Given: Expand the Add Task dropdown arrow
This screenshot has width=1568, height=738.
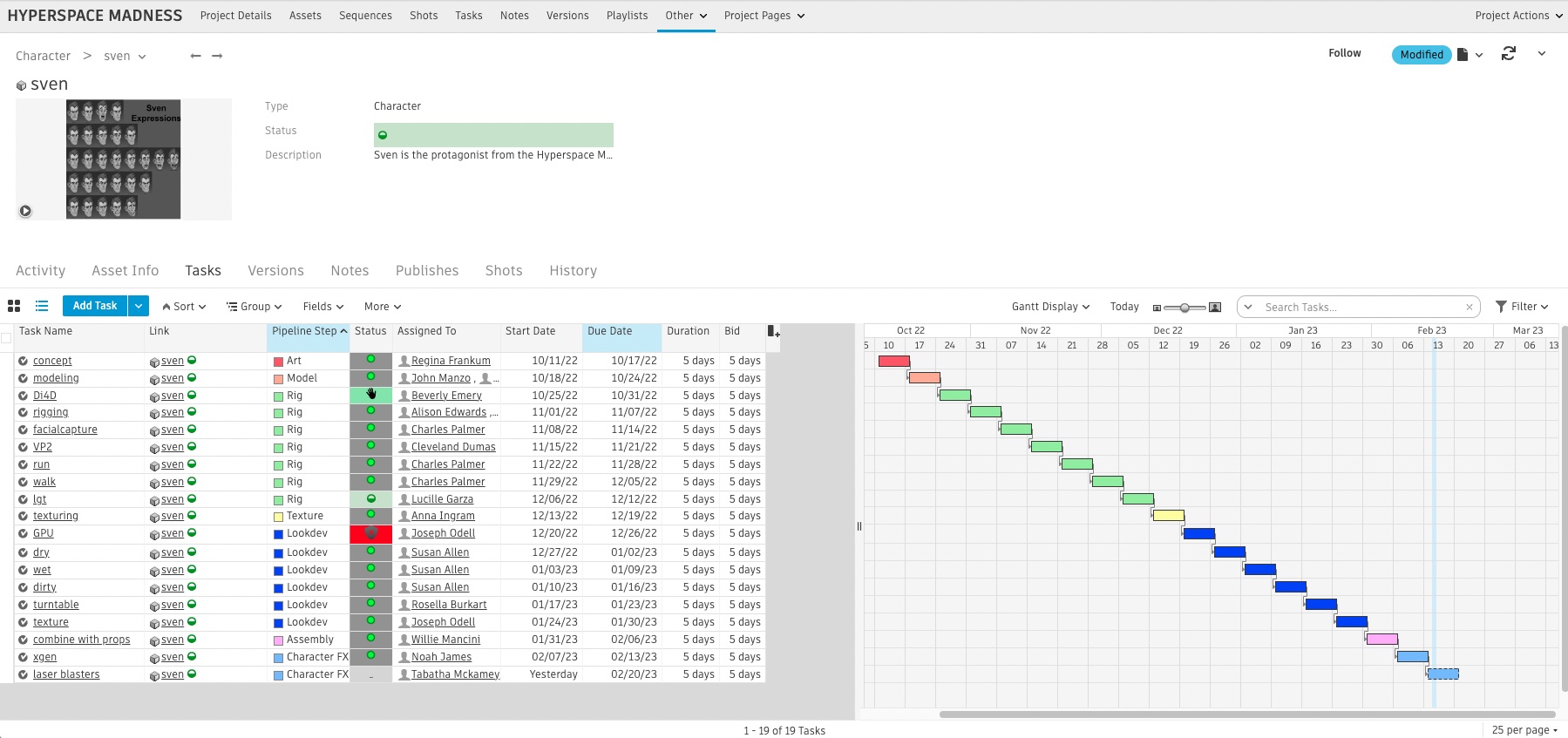Looking at the screenshot, I should click(139, 306).
